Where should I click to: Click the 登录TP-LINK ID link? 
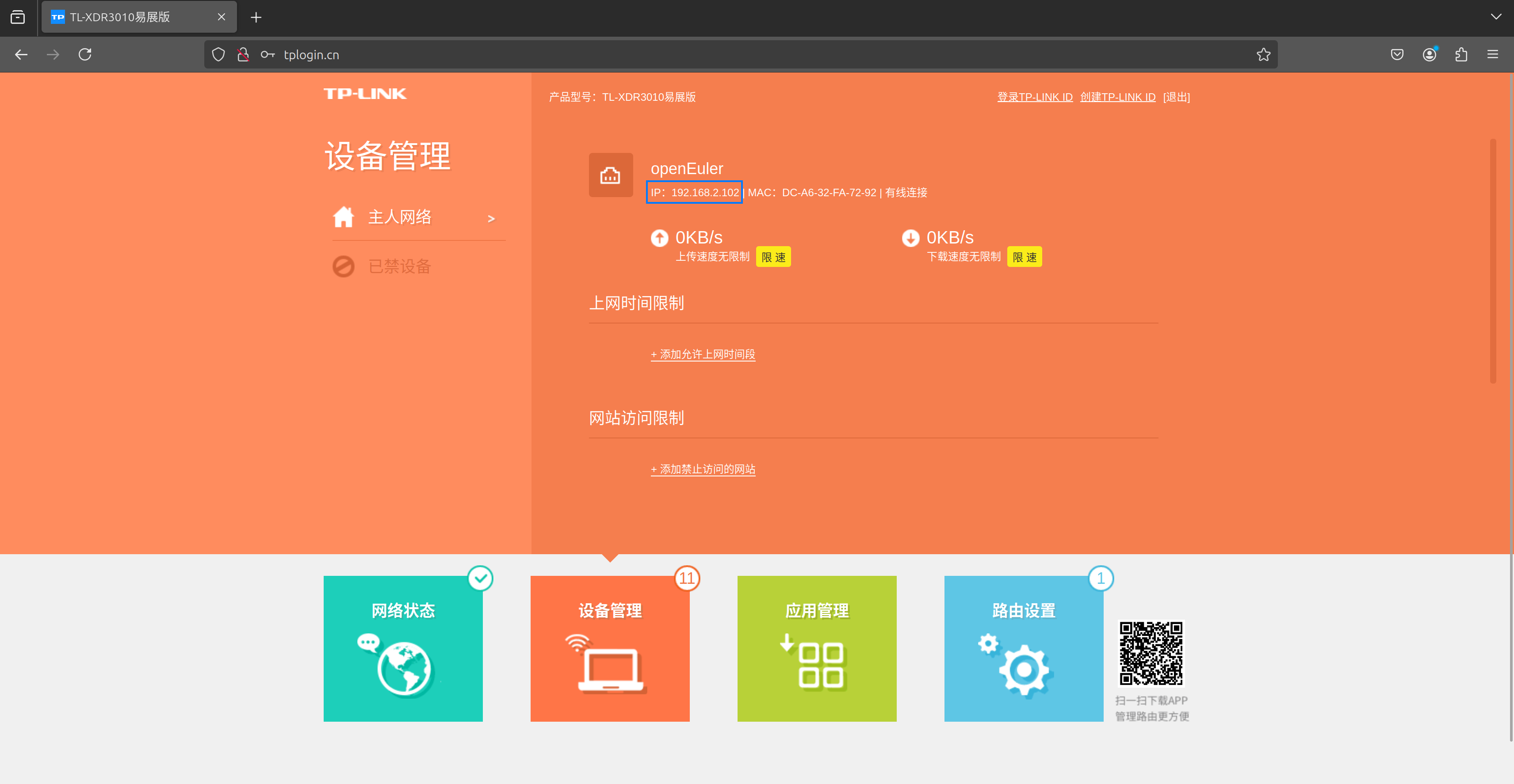(x=1035, y=98)
